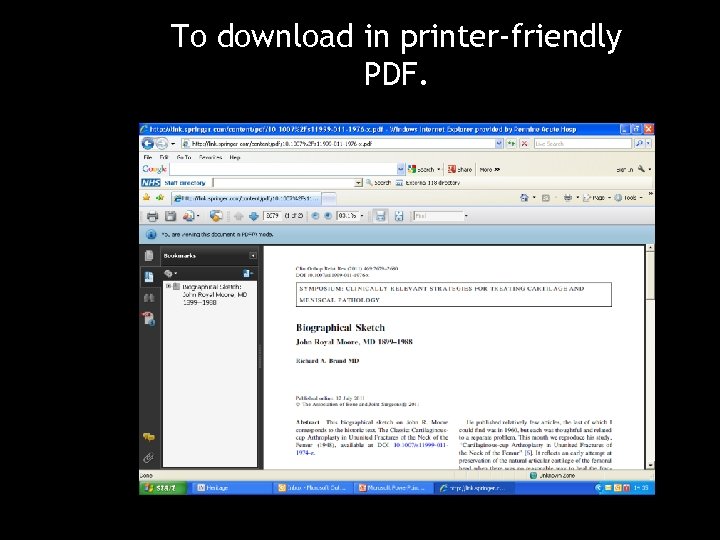Open a new blank browser tab
This screenshot has height=540, width=720.
(x=329, y=198)
